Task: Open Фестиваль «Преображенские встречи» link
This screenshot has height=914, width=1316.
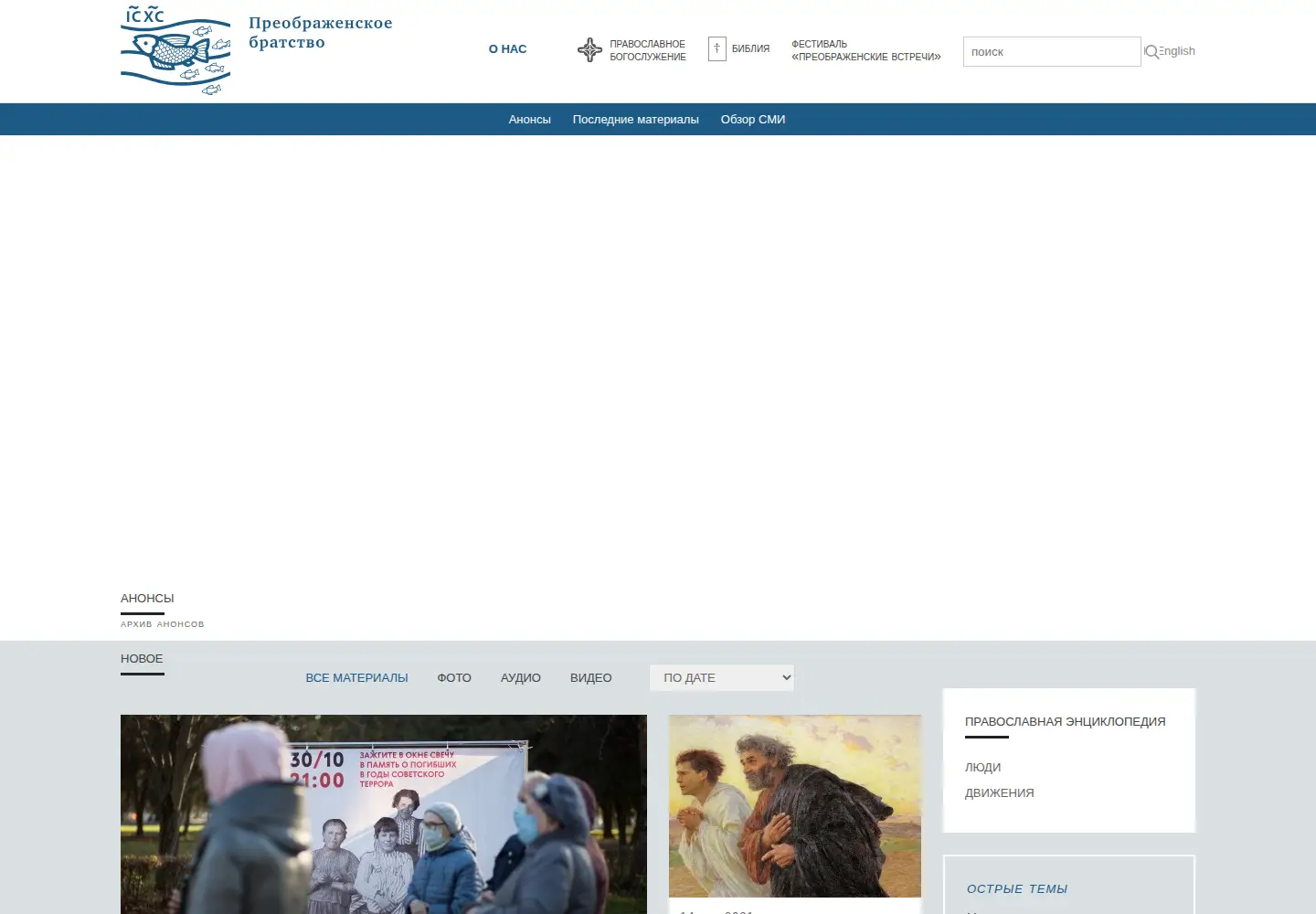Action: 865,50
